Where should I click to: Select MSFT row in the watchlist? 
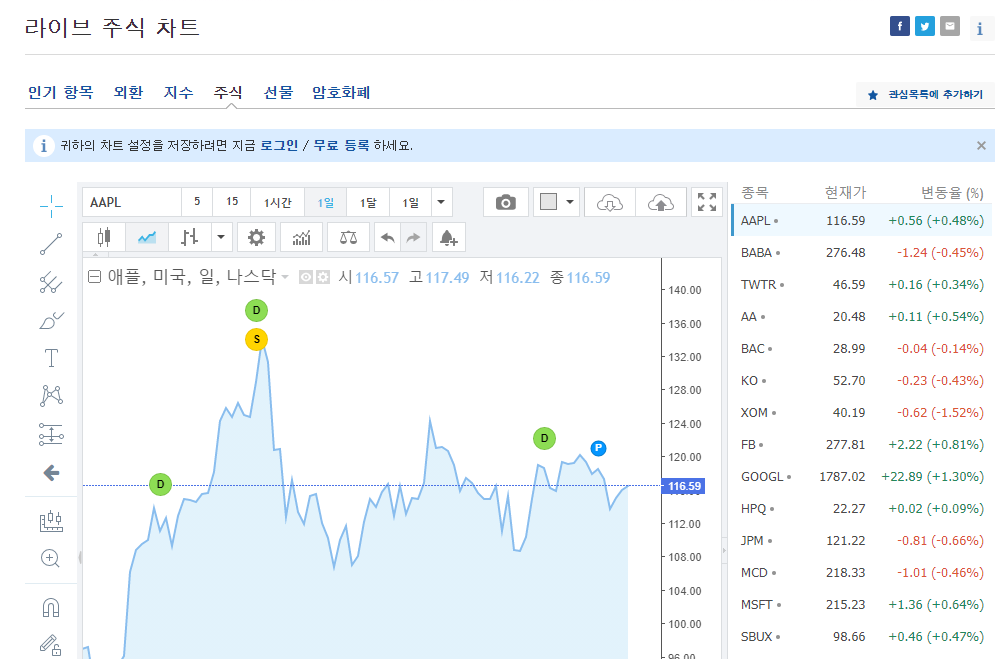click(862, 604)
